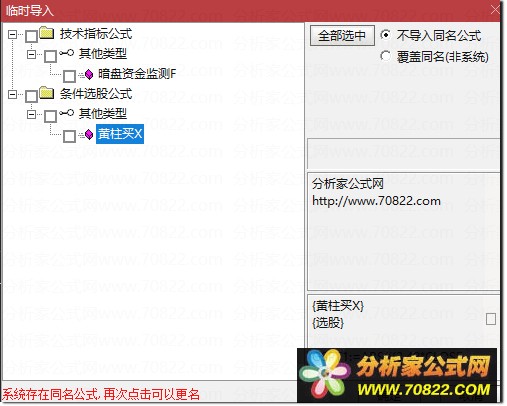This screenshot has height=406, width=507.
Task: Select the highlighted 黄柱买X formula entry
Action: tap(120, 134)
